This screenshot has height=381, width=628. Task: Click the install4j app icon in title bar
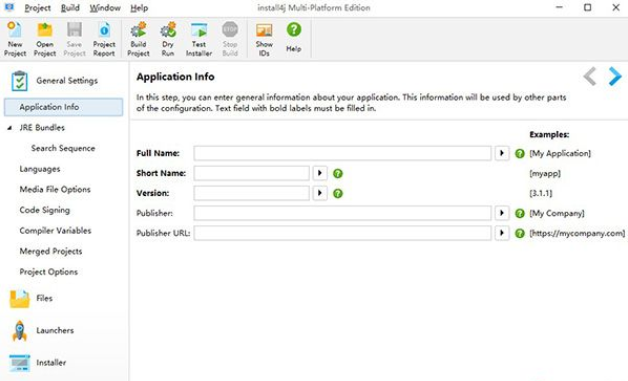[x=9, y=7]
